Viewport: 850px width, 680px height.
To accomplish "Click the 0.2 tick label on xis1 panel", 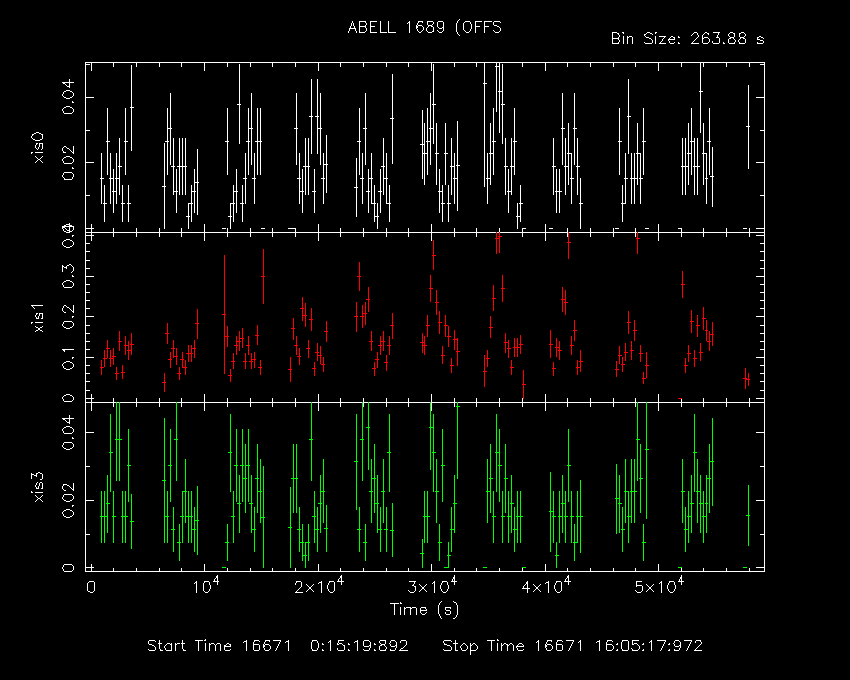I will click(x=68, y=317).
